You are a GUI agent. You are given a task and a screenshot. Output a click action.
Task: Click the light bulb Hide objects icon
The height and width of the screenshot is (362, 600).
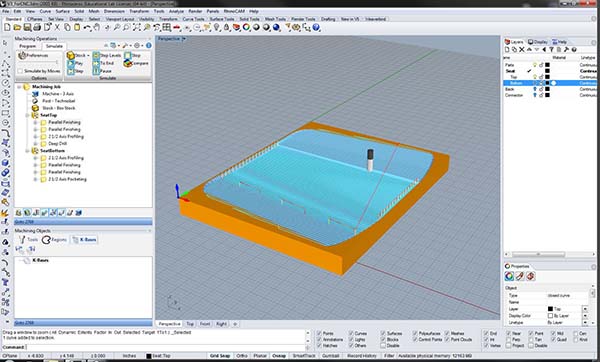pos(217,28)
